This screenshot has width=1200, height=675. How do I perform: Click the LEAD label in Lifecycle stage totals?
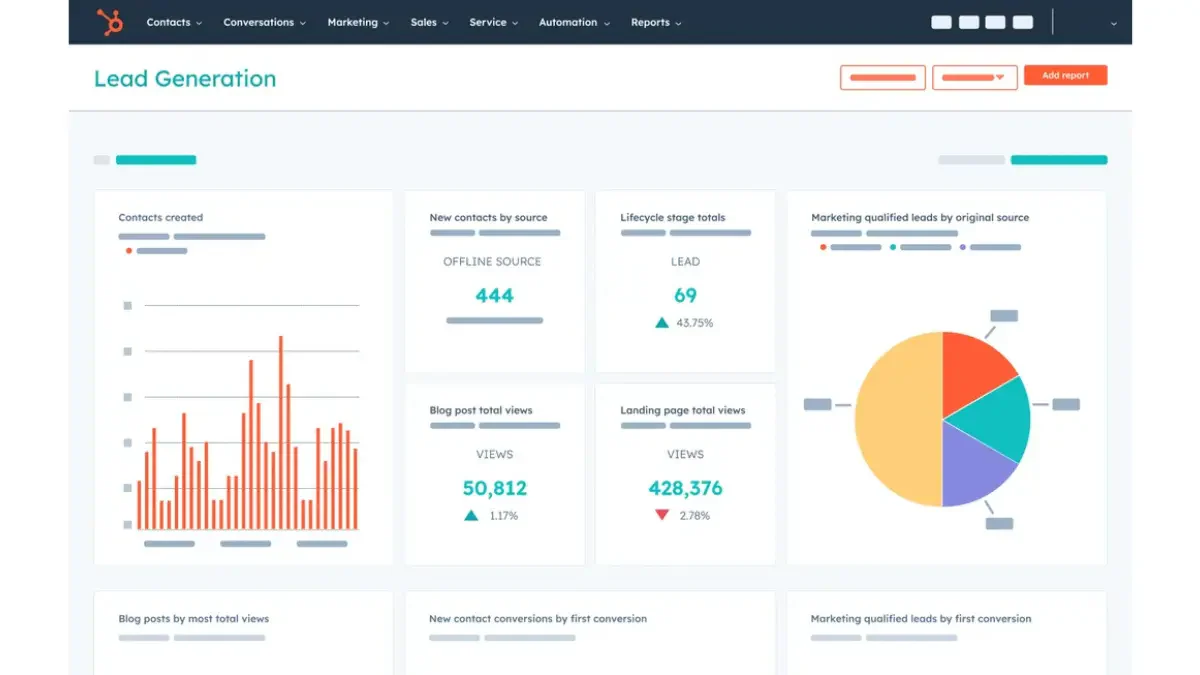pos(685,261)
